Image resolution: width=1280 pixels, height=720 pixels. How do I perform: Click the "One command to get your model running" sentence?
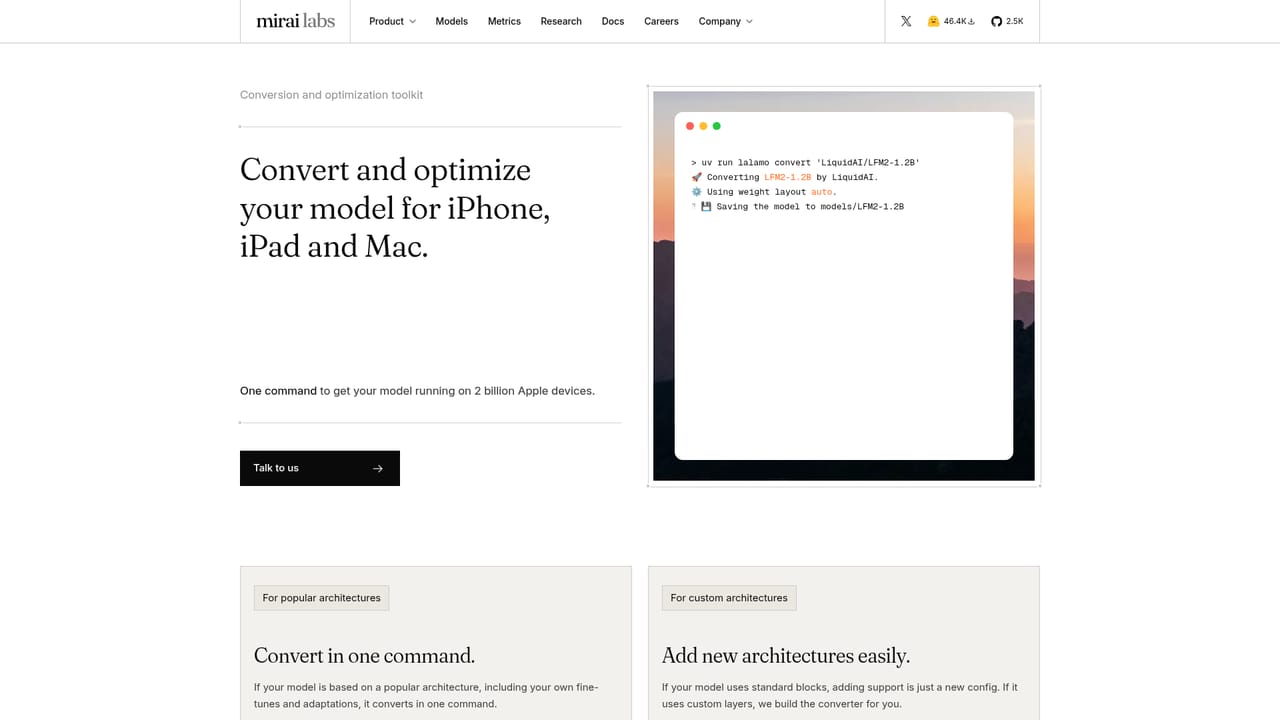pos(417,391)
